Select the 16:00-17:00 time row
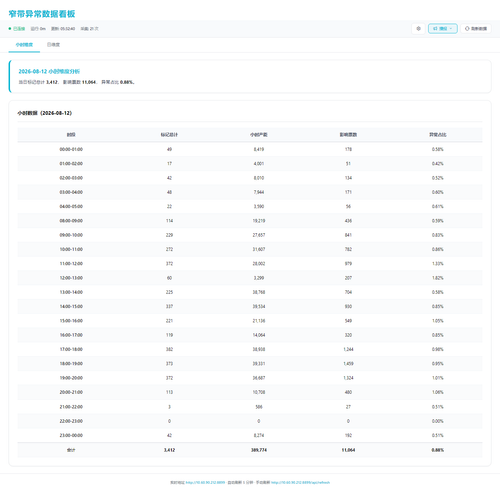 pyautogui.click(x=250, y=335)
